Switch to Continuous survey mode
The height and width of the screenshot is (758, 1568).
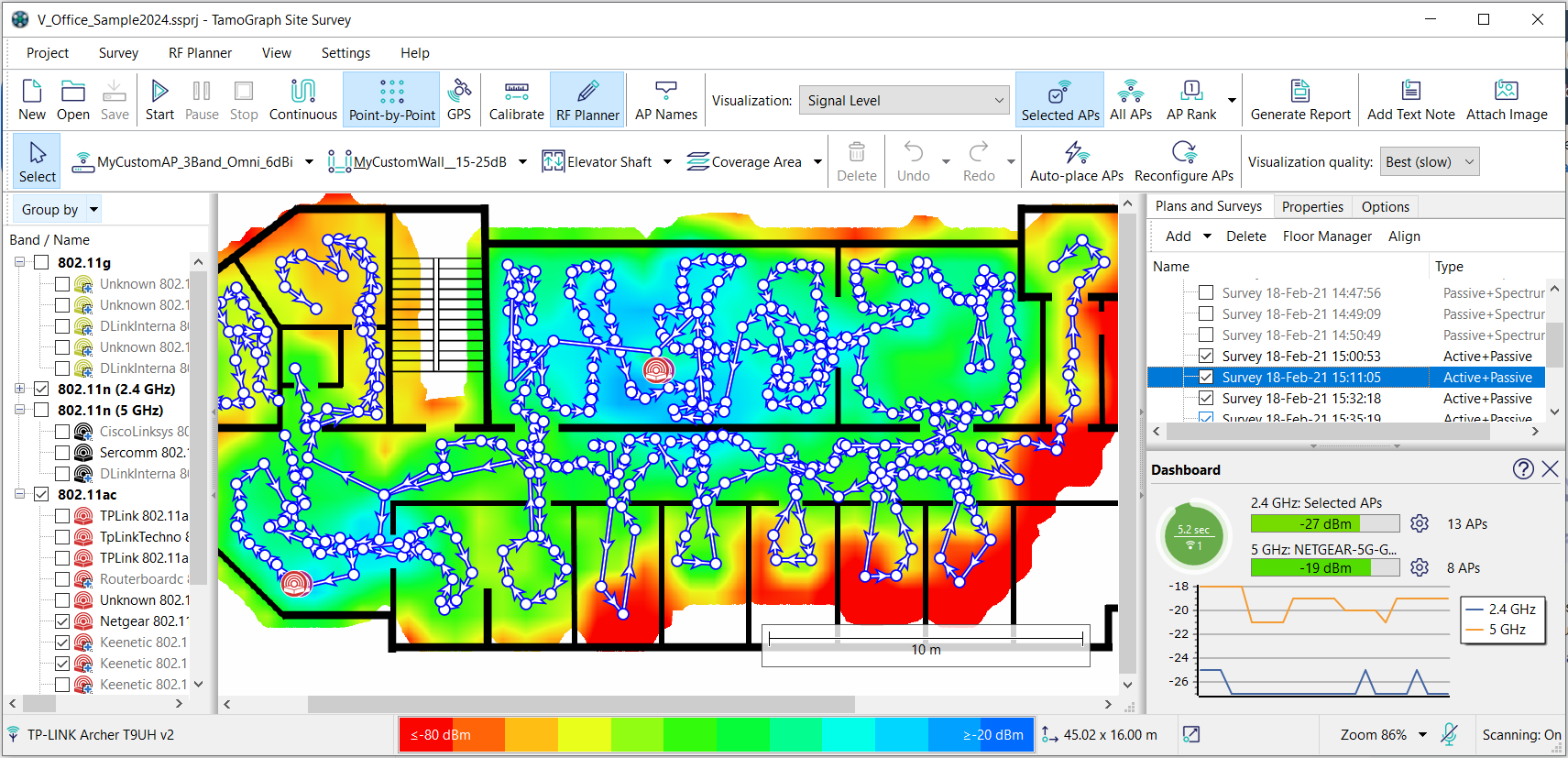(303, 99)
